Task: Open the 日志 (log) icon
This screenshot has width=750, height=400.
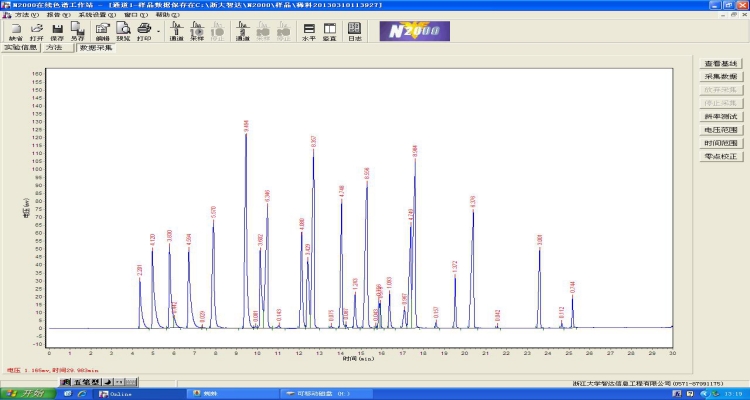Action: pos(354,31)
